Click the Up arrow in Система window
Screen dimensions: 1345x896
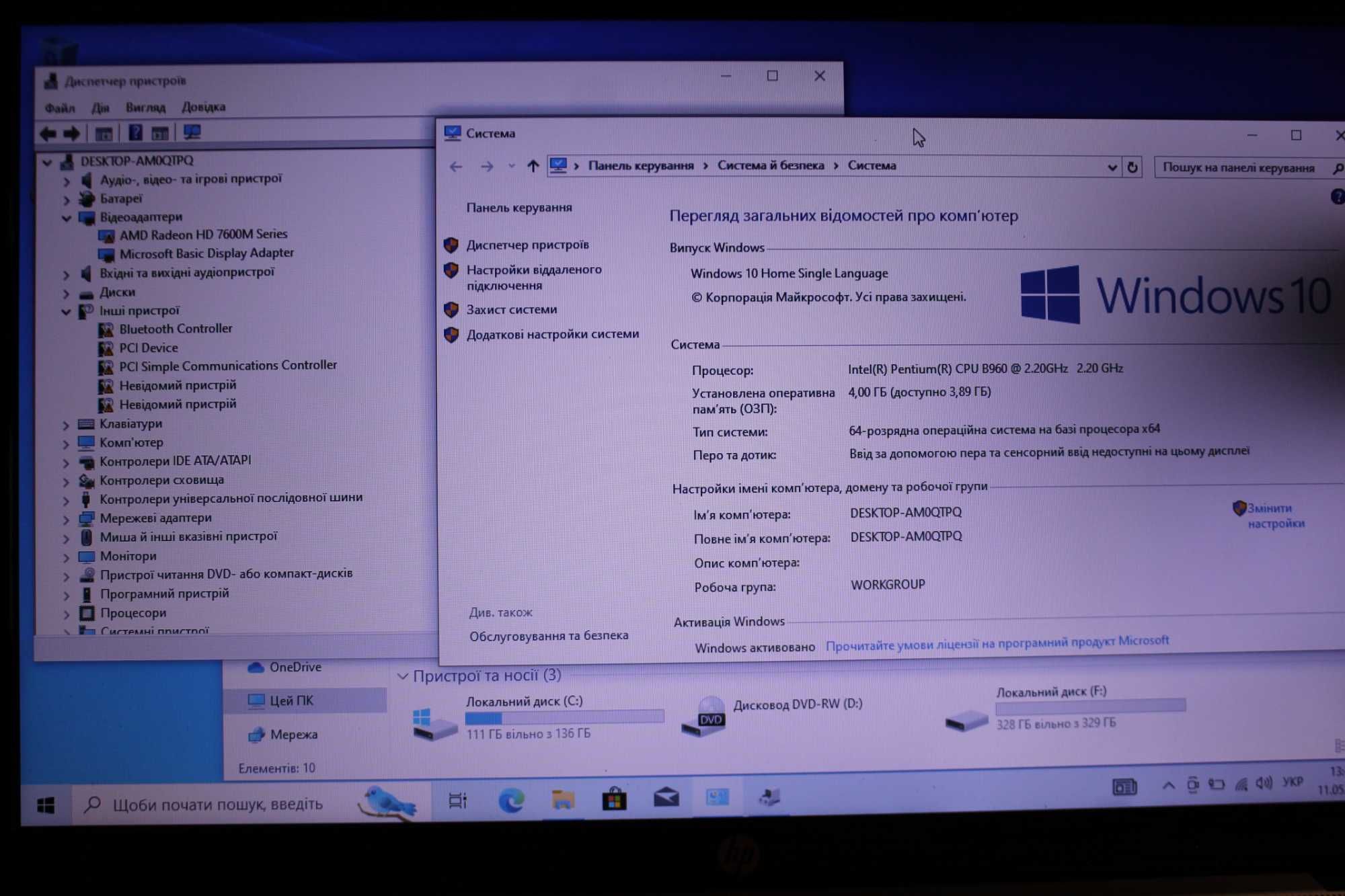pyautogui.click(x=533, y=165)
